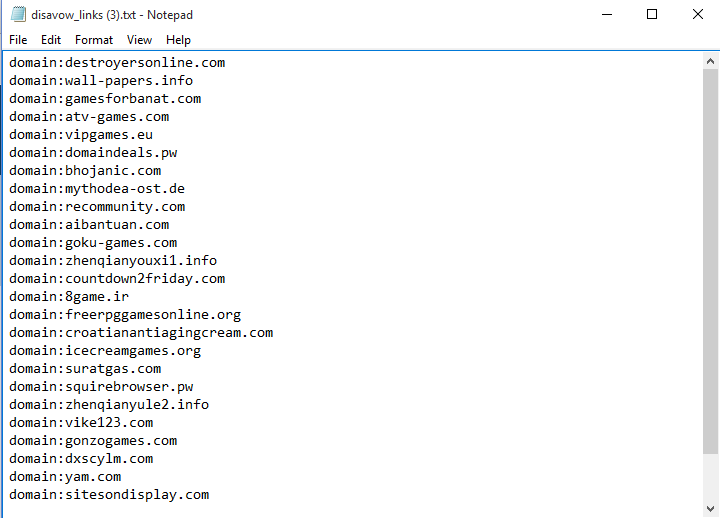Click the line domain:sitesondisplay.com
720x518 pixels.
pyautogui.click(x=109, y=495)
